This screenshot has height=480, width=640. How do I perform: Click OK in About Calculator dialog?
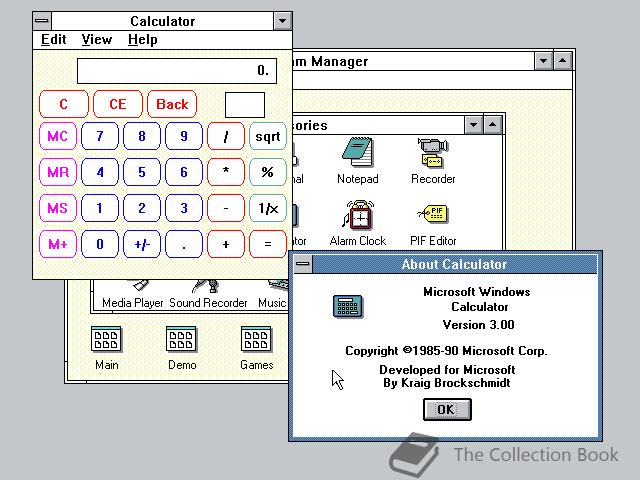pyautogui.click(x=447, y=409)
